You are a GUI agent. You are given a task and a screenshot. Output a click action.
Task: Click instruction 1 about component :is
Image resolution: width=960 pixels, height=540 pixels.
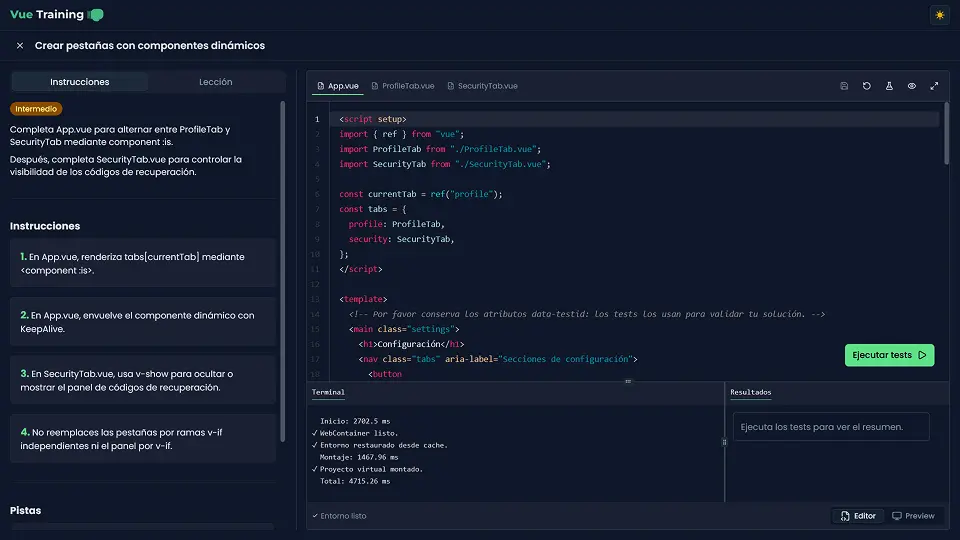coord(143,263)
